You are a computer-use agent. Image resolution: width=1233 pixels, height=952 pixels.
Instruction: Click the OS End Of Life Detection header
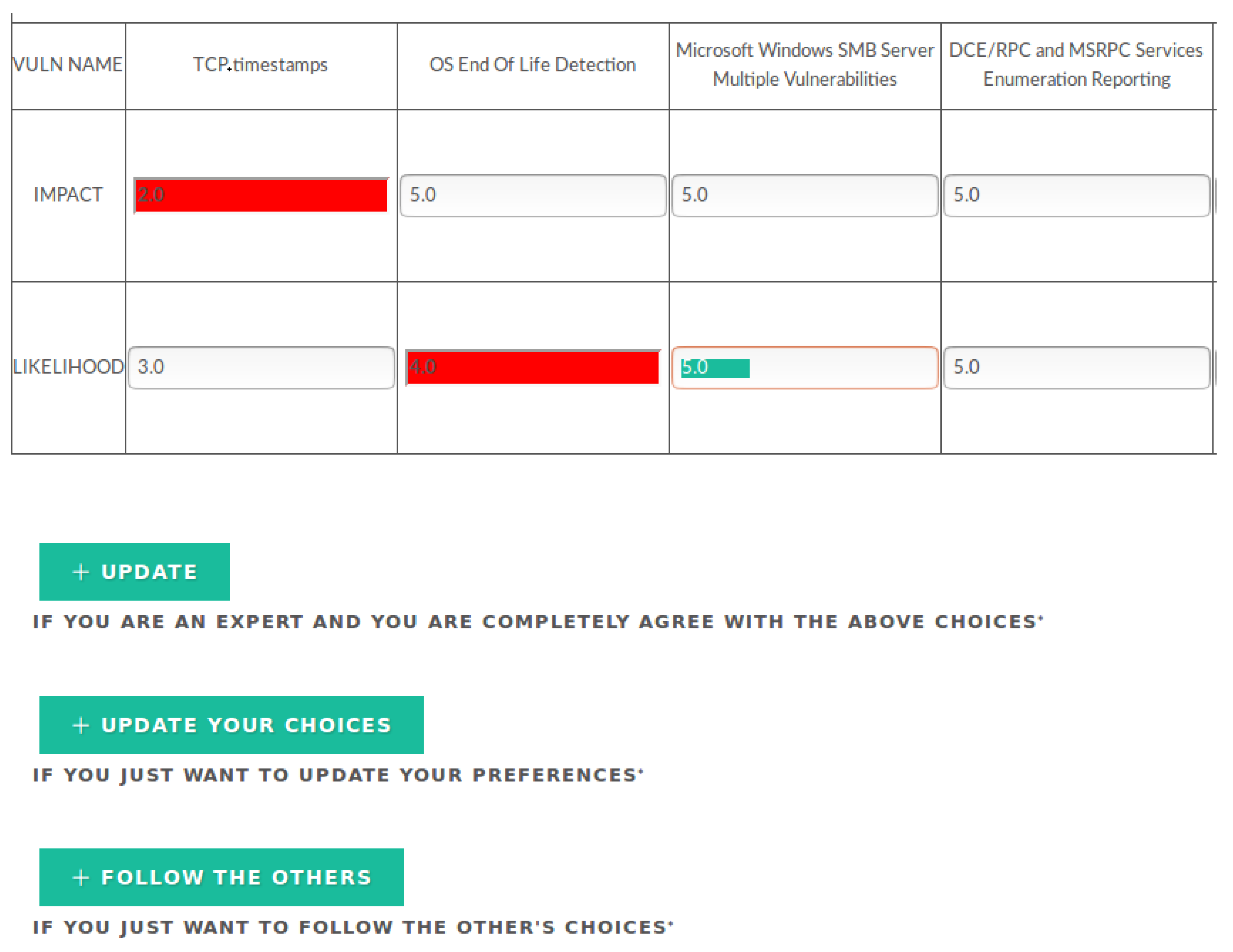[x=532, y=65]
